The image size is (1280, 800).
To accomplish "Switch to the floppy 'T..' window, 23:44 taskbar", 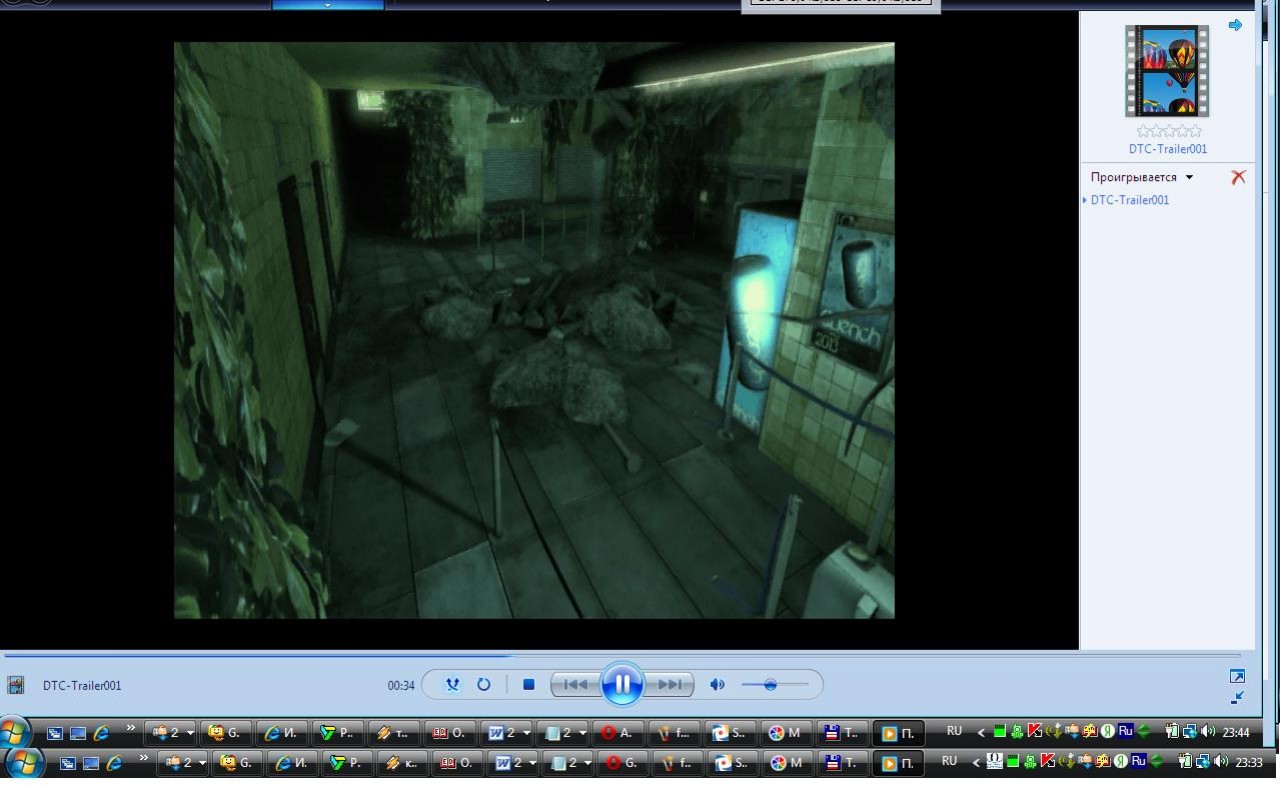I will click(x=843, y=733).
